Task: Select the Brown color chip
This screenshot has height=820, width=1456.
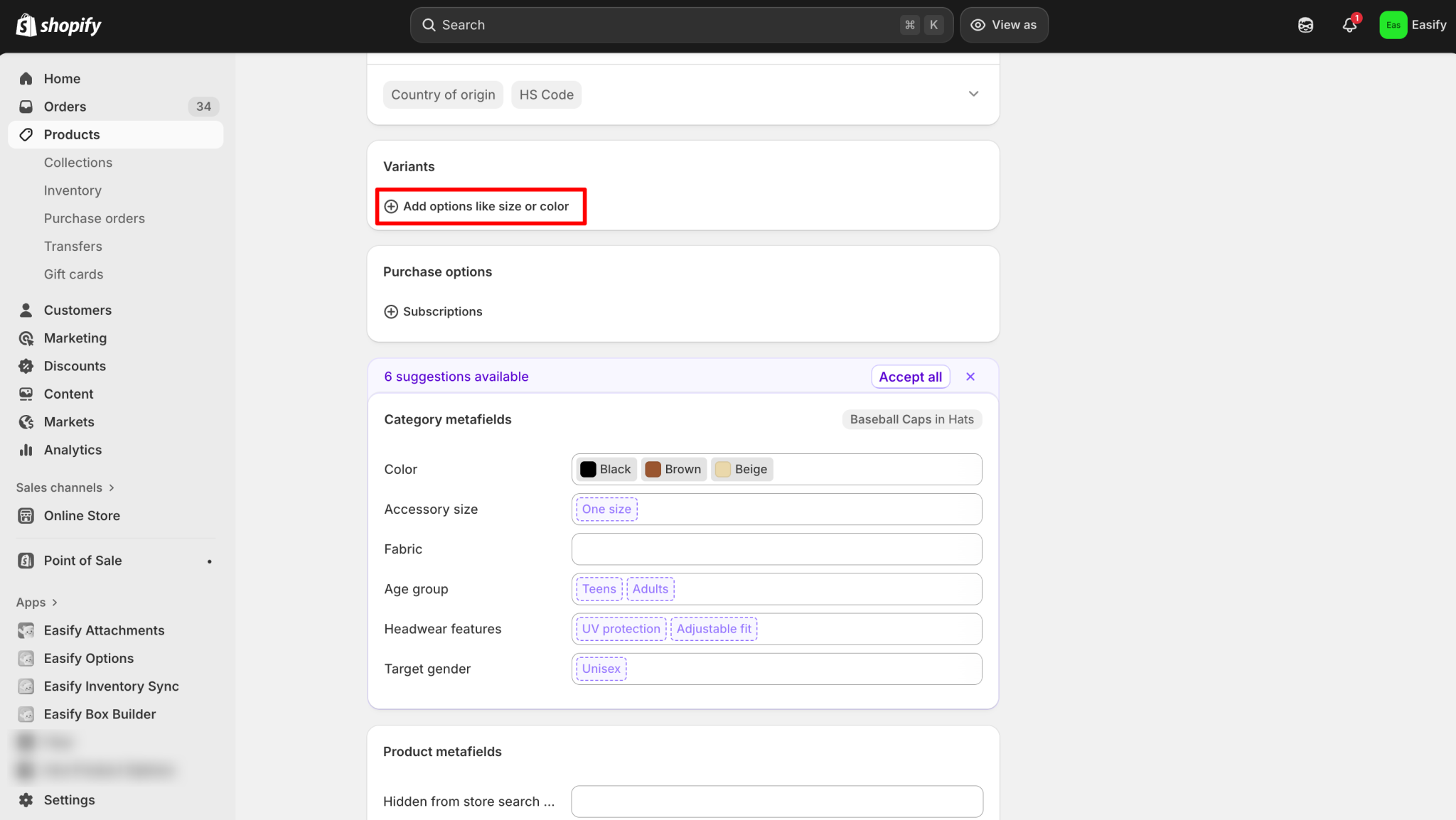Action: click(x=673, y=469)
